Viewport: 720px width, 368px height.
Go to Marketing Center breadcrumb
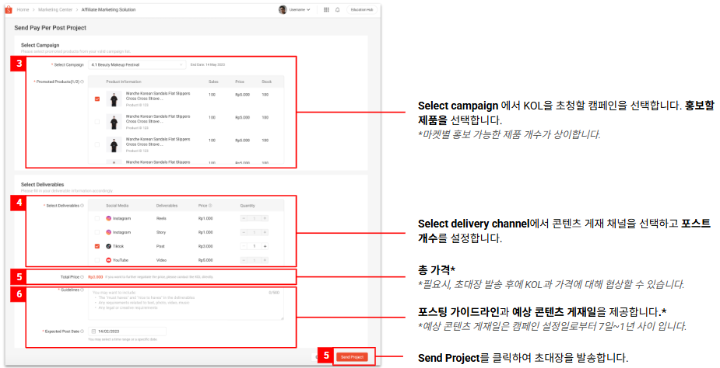55,10
